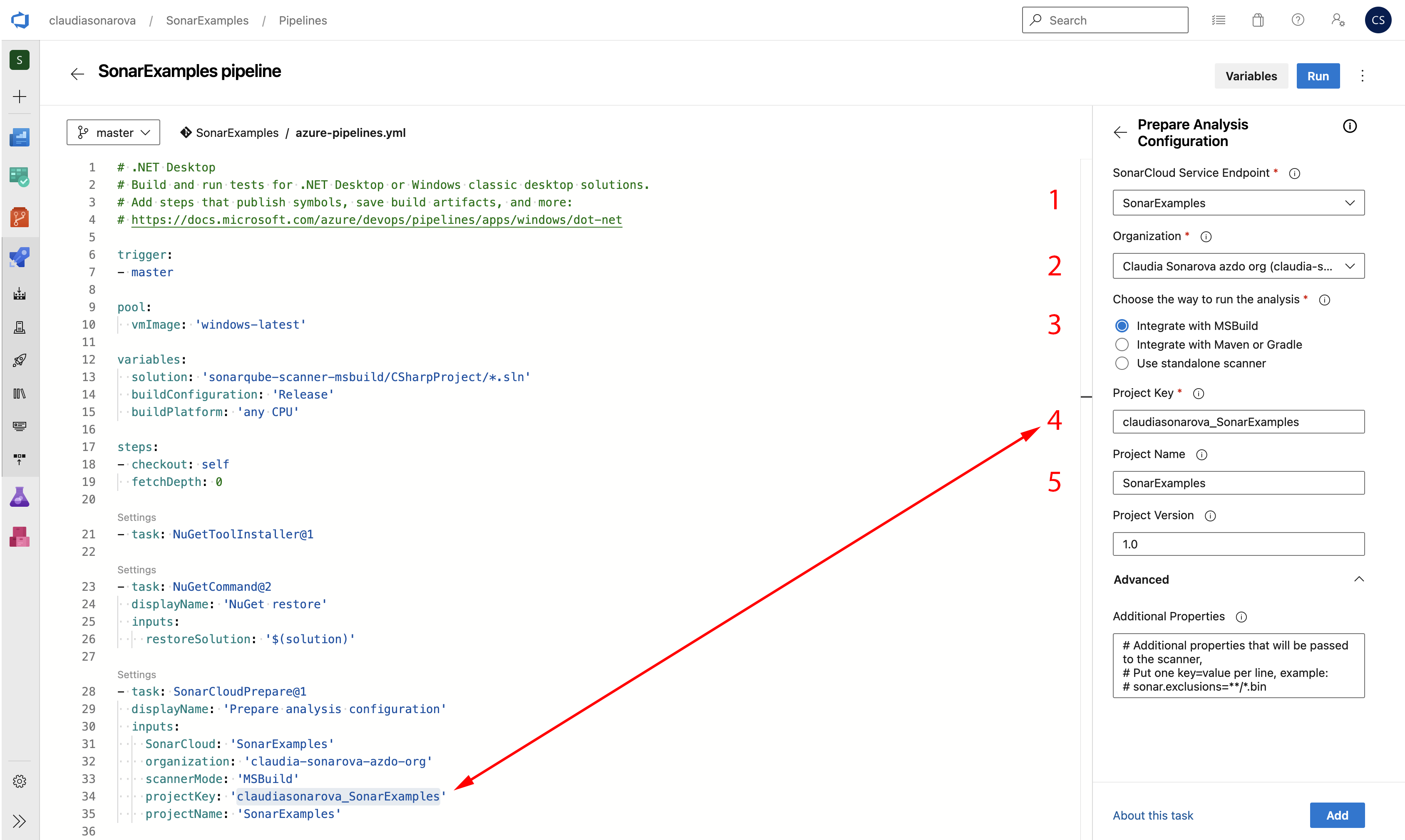
Task: Show info icon next to Project Key
Action: (x=1199, y=394)
